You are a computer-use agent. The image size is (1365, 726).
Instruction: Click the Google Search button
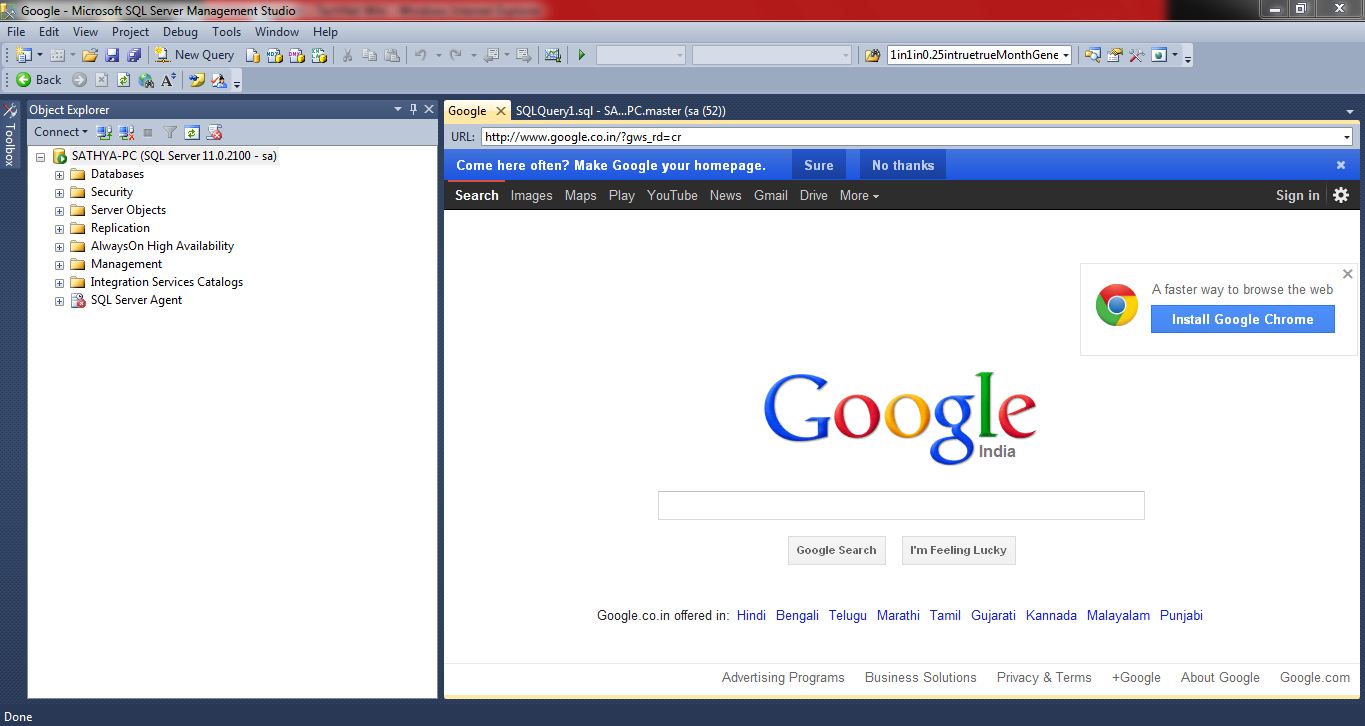(836, 550)
